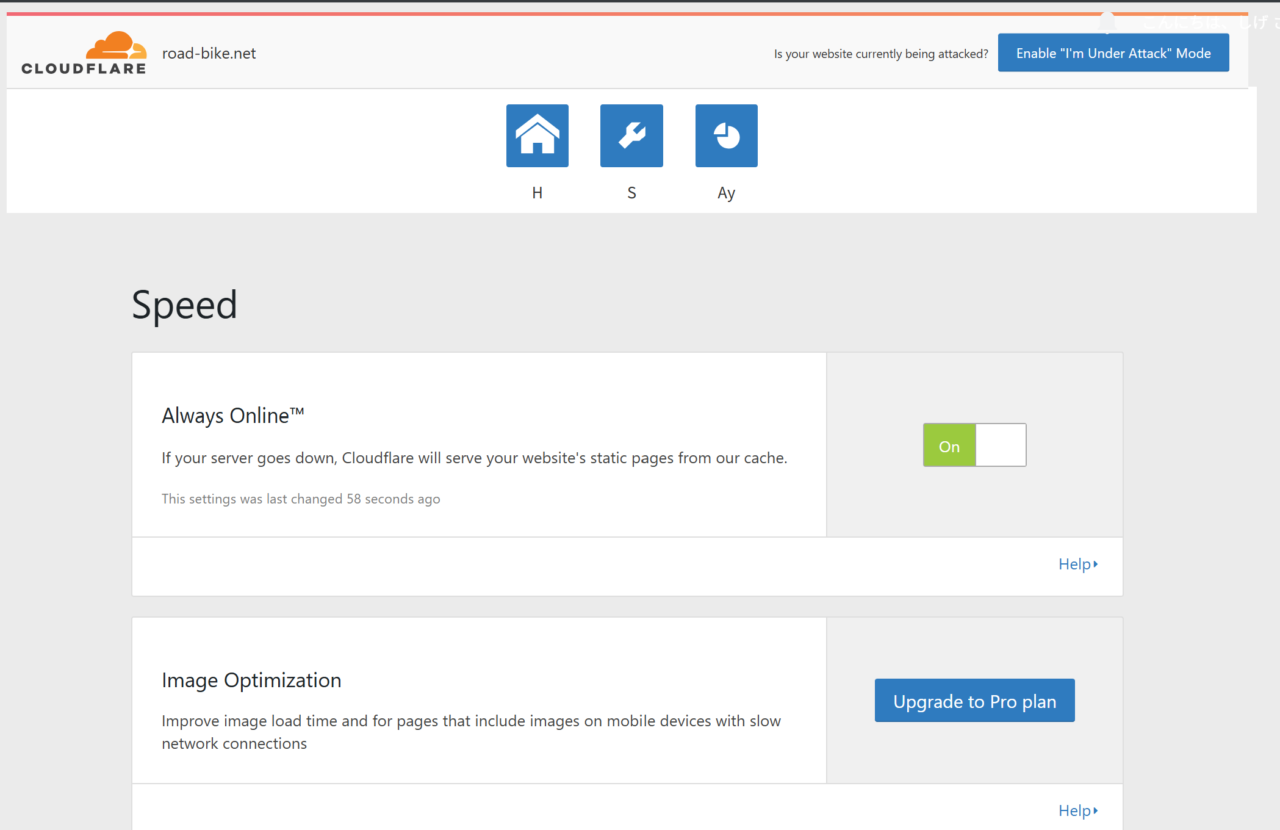Select the Ay label below chart icon
The image size is (1280, 830).
click(726, 193)
